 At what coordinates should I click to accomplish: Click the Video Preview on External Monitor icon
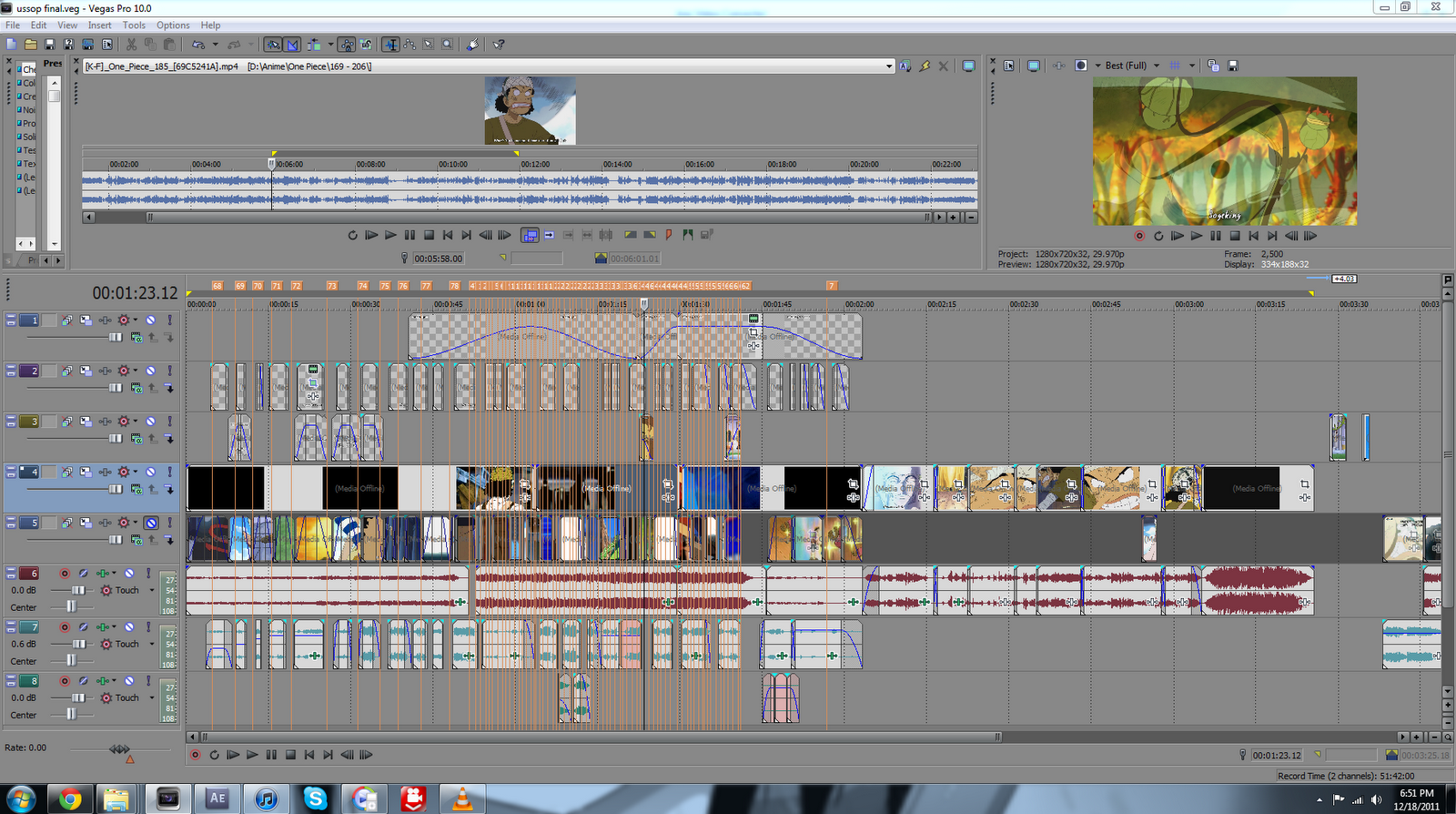coord(1033,66)
